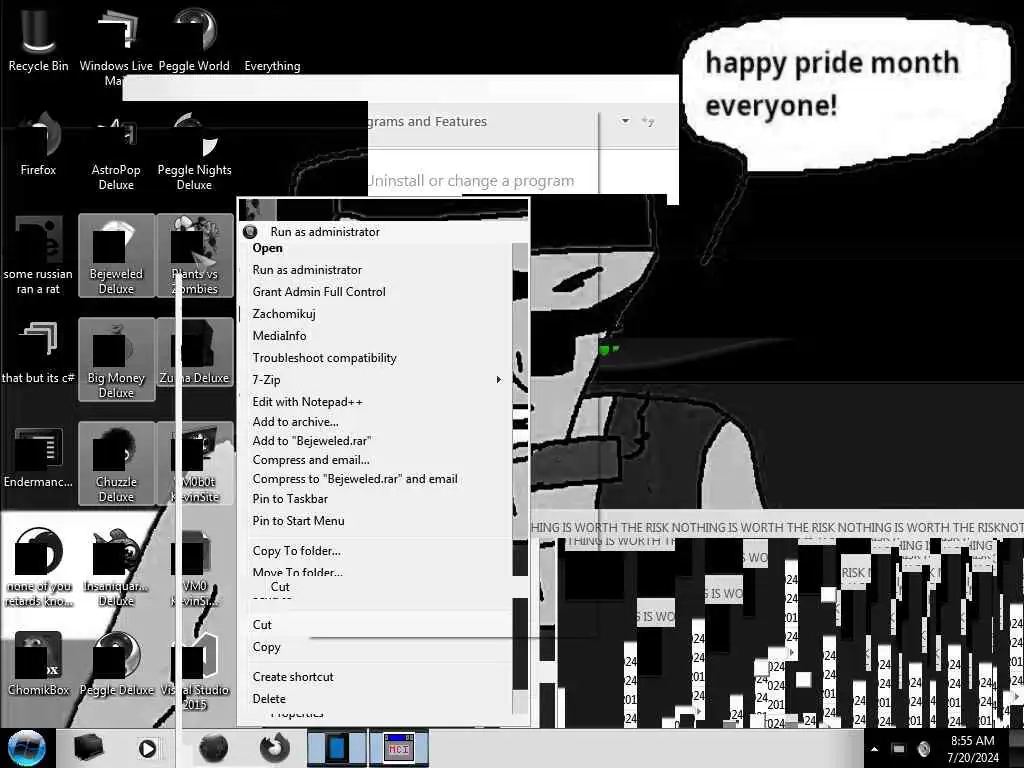Select the Windows Live Mail desktop icon
This screenshot has height=768, width=1024.
(x=116, y=46)
